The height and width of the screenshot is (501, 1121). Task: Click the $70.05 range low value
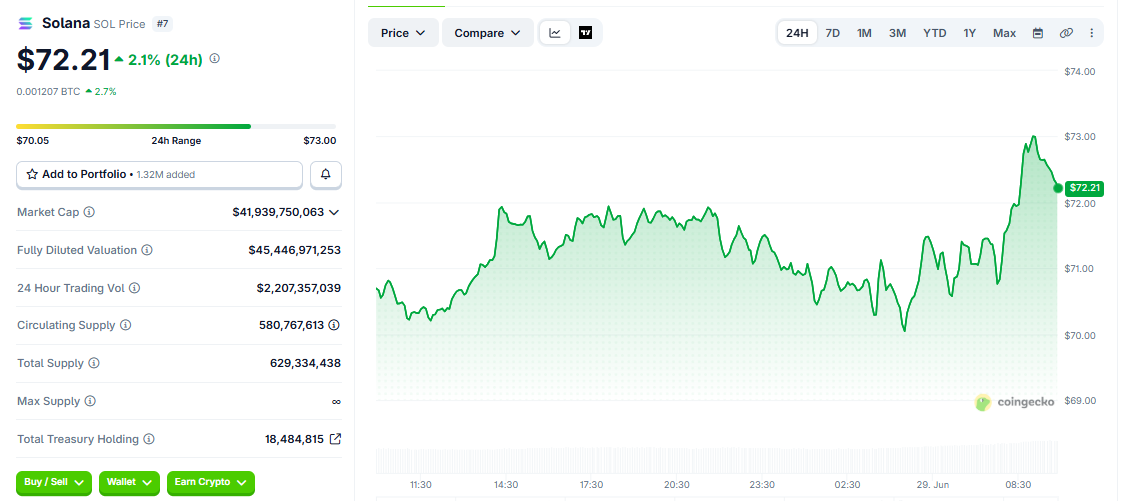click(x=33, y=141)
